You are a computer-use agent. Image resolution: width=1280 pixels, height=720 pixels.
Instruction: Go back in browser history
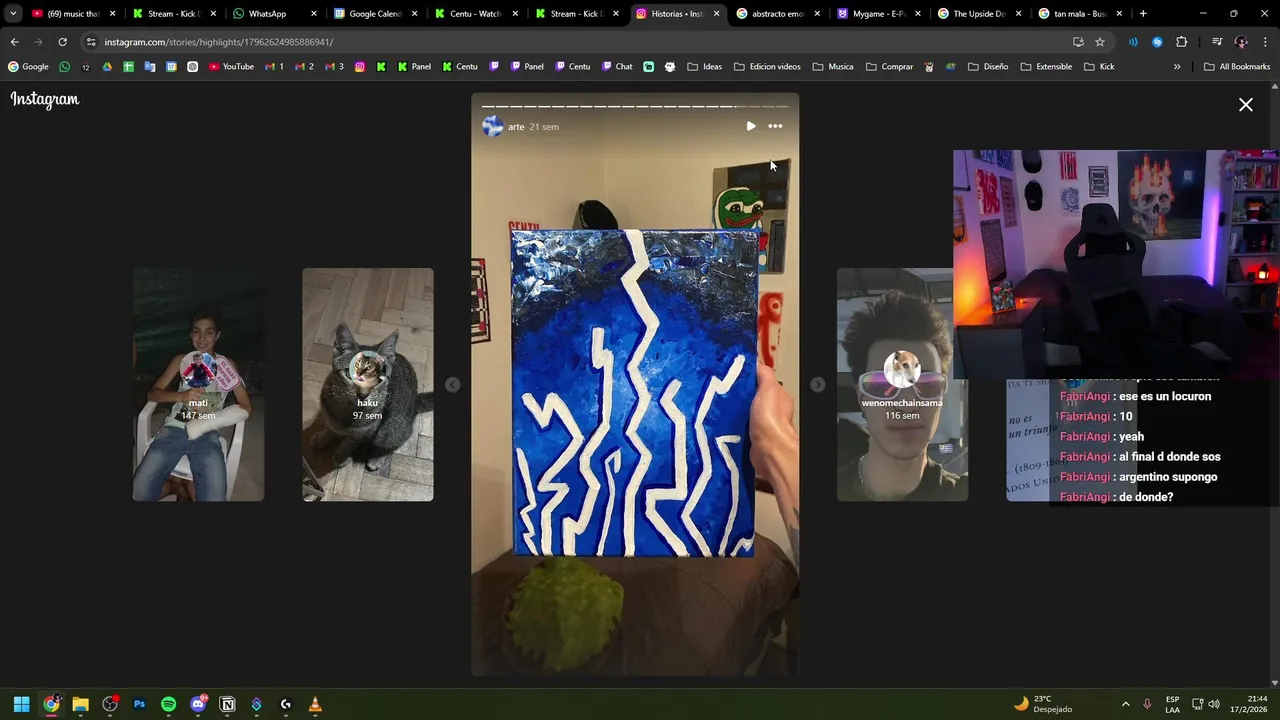pos(14,42)
